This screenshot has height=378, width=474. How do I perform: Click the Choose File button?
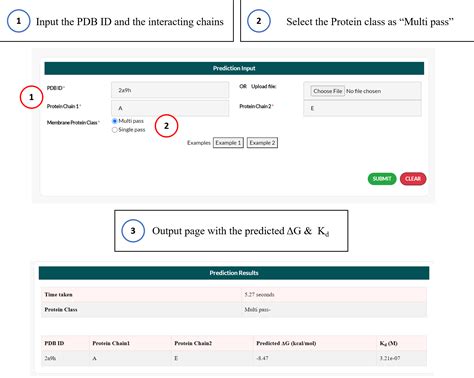click(x=328, y=91)
